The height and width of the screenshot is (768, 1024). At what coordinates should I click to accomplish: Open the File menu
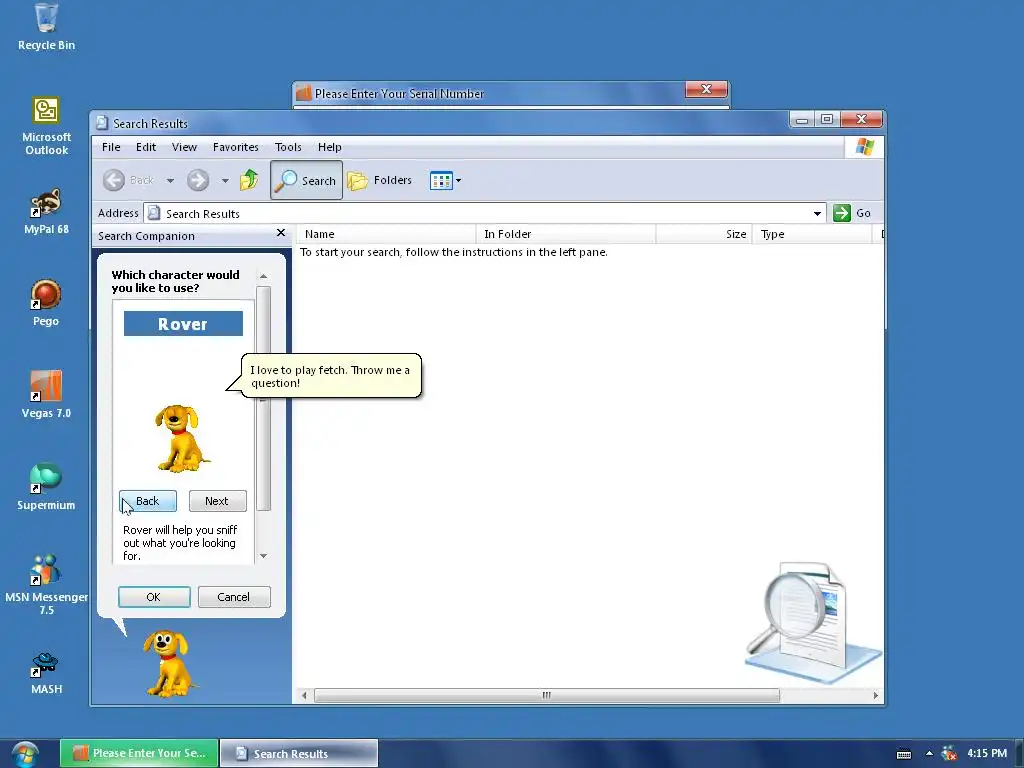coord(111,147)
